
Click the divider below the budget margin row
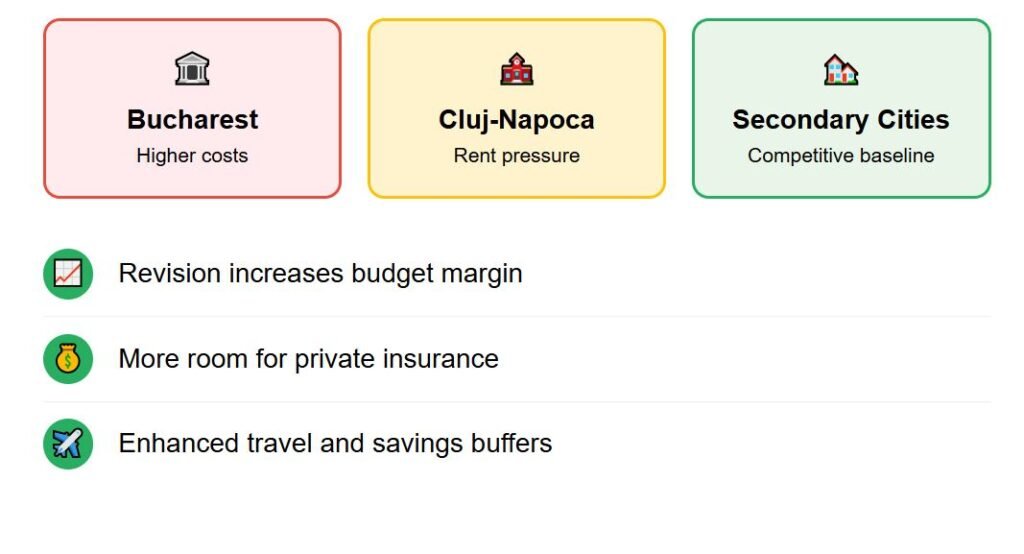pyautogui.click(x=517, y=316)
